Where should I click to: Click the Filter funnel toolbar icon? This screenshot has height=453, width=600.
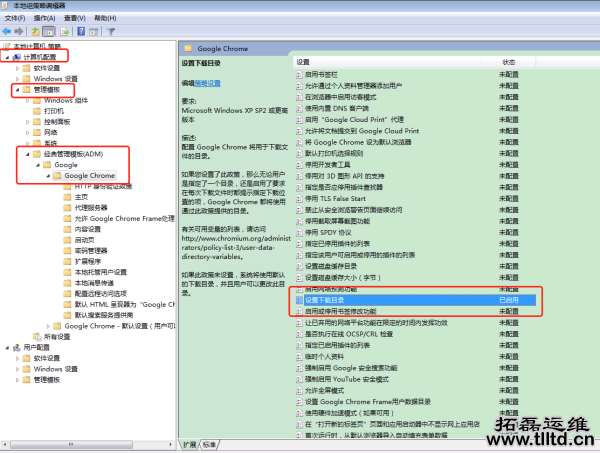[x=111, y=32]
